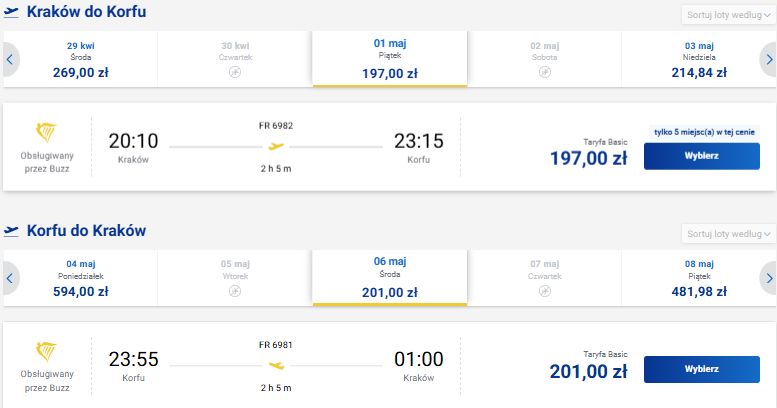Screen dimensions: 777x408
Task: Click the no-flight icon under 30 kwi
Action: (x=235, y=72)
